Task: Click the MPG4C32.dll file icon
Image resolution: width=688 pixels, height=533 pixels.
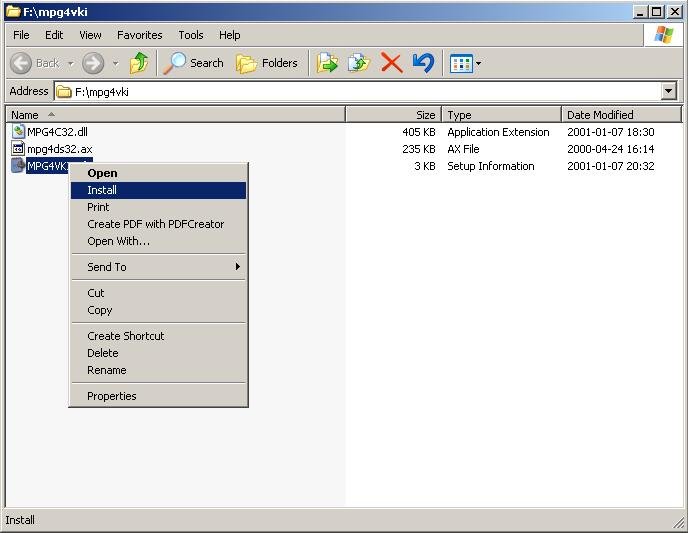Action: [x=18, y=131]
